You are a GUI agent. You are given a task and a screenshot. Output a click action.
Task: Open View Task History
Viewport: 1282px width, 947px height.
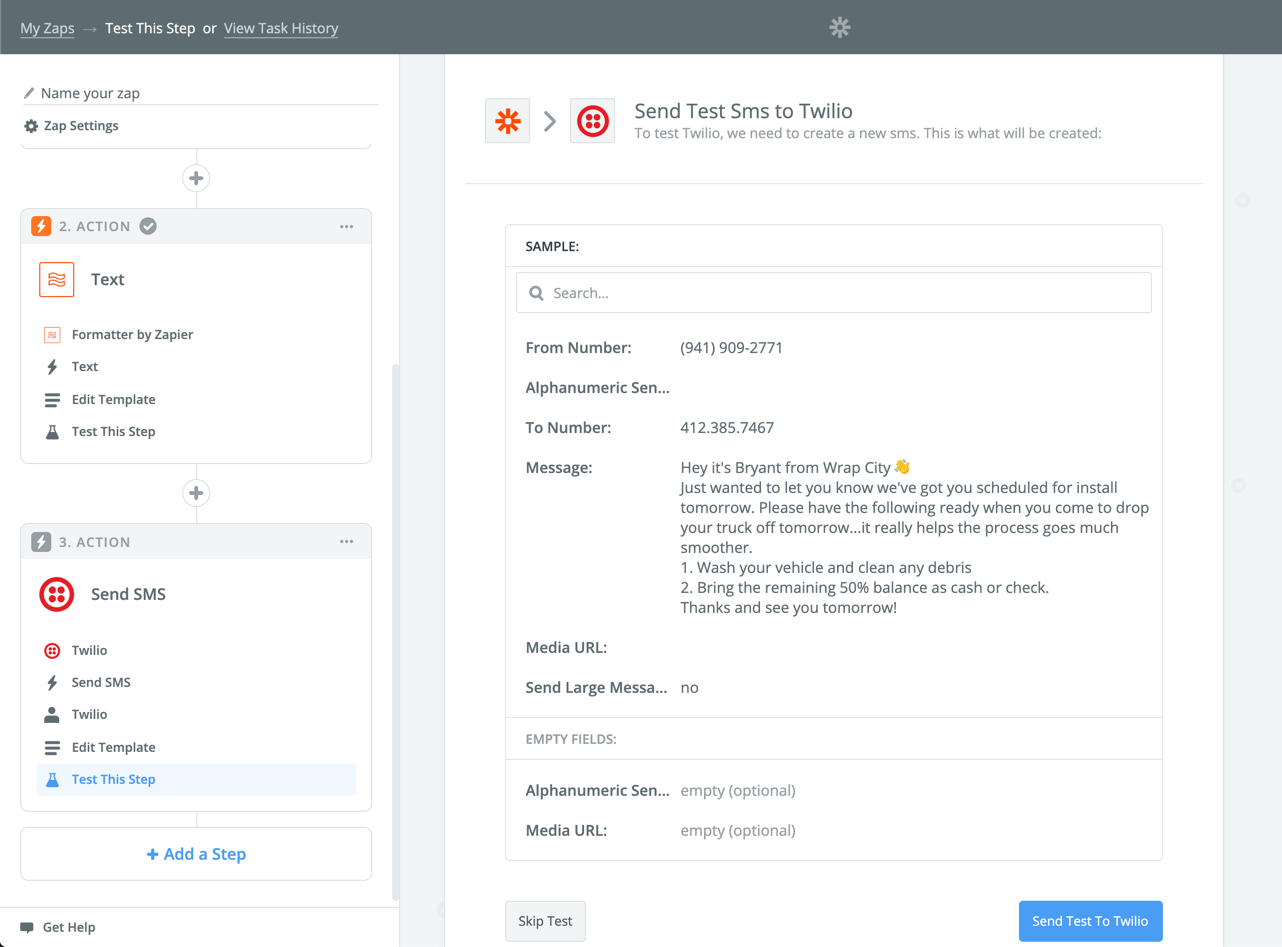point(280,28)
